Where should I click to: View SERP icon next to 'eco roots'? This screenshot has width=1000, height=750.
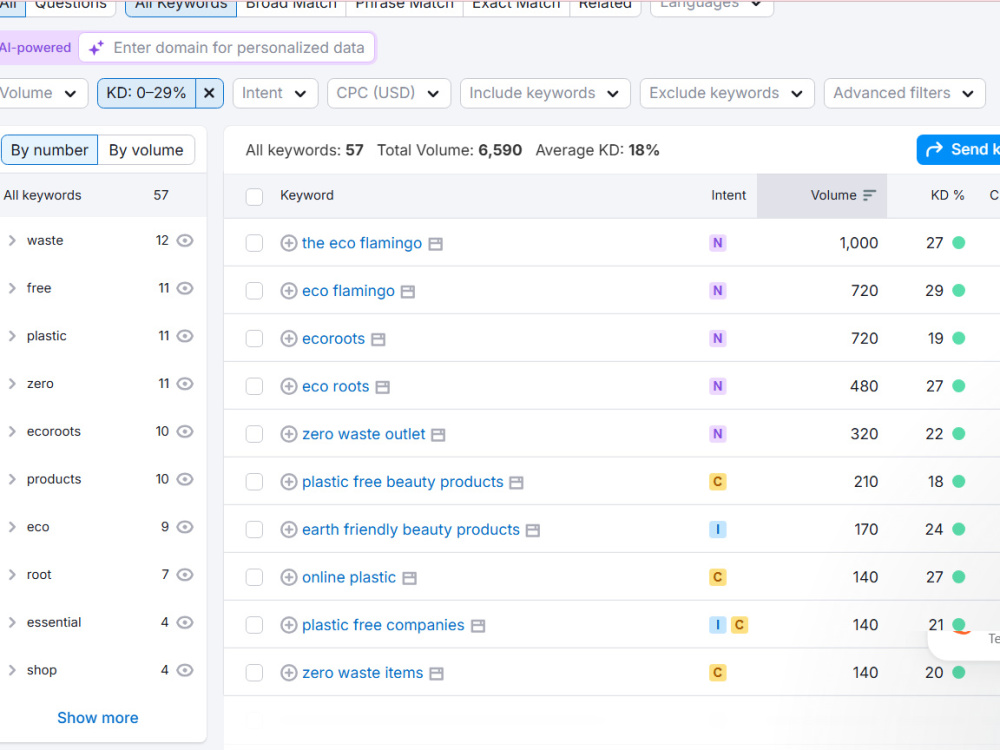click(383, 388)
